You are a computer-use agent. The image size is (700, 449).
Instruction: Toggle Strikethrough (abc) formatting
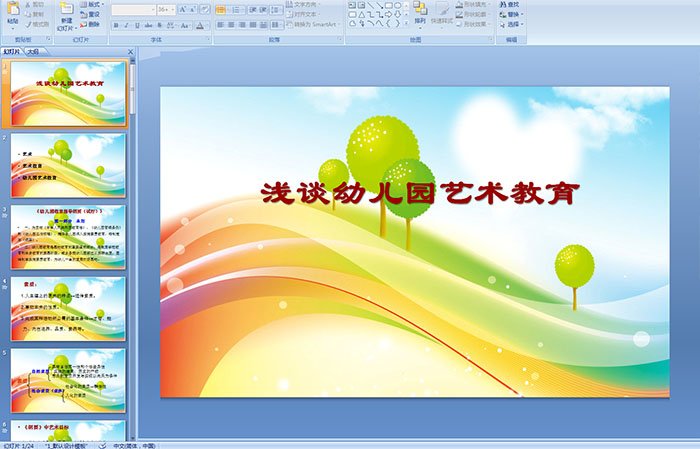(148, 25)
